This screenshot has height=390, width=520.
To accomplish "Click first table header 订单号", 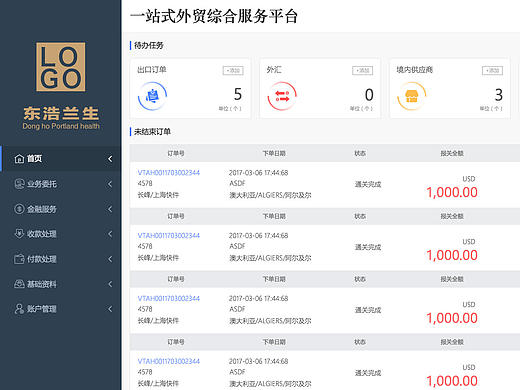I will point(176,153).
